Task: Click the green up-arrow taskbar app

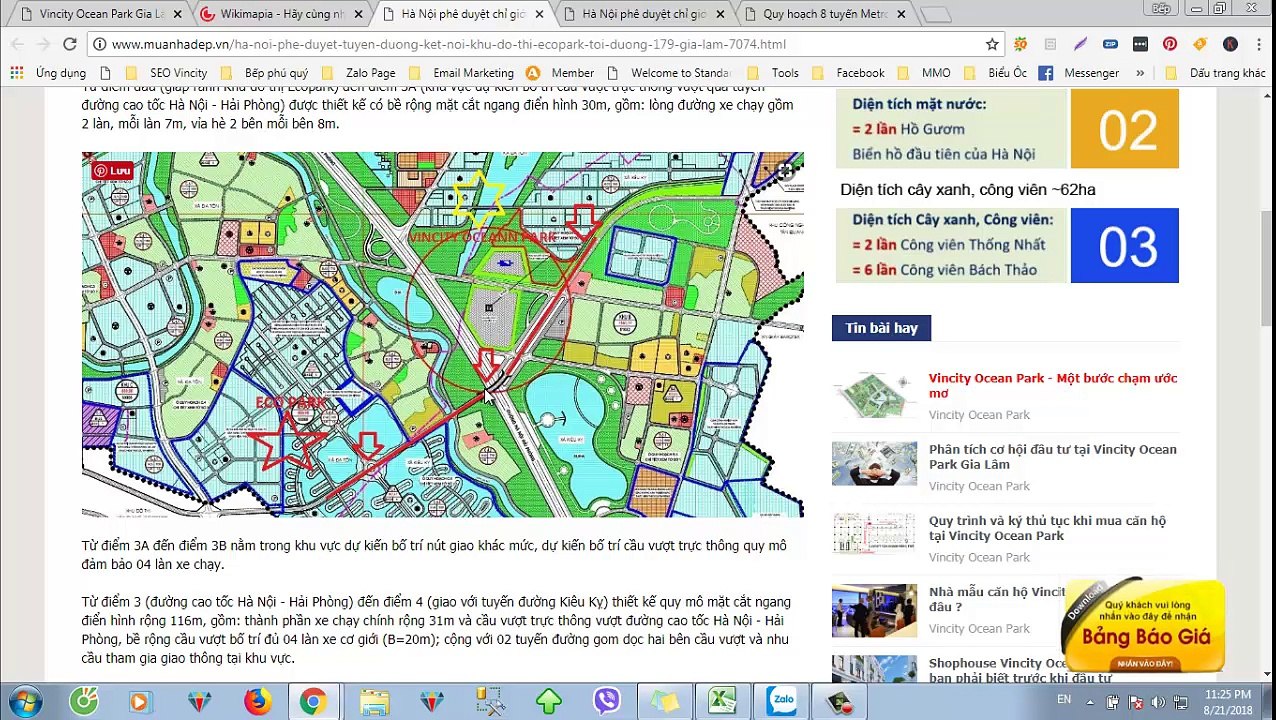Action: pos(548,701)
